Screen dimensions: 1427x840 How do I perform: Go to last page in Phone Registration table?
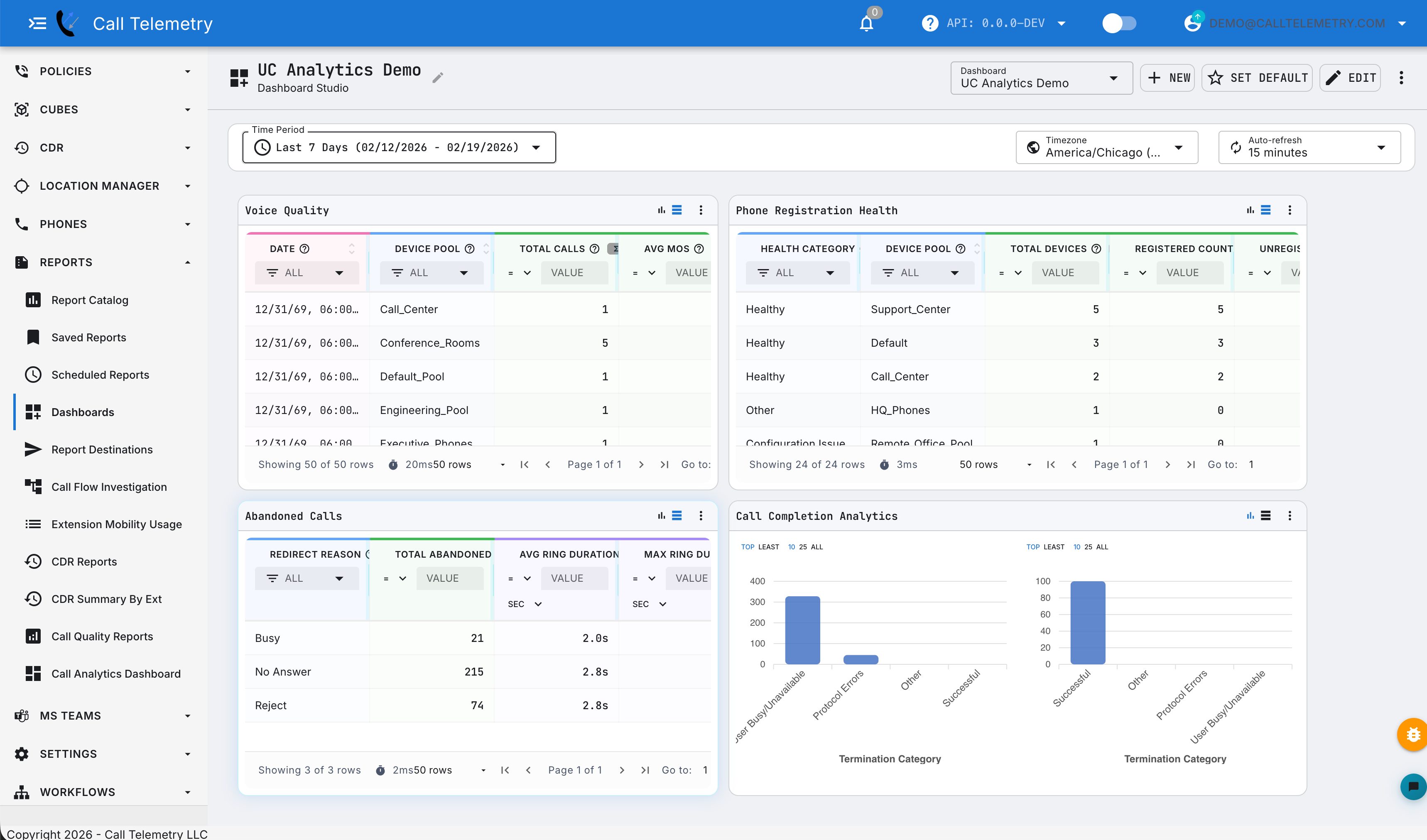click(1191, 465)
